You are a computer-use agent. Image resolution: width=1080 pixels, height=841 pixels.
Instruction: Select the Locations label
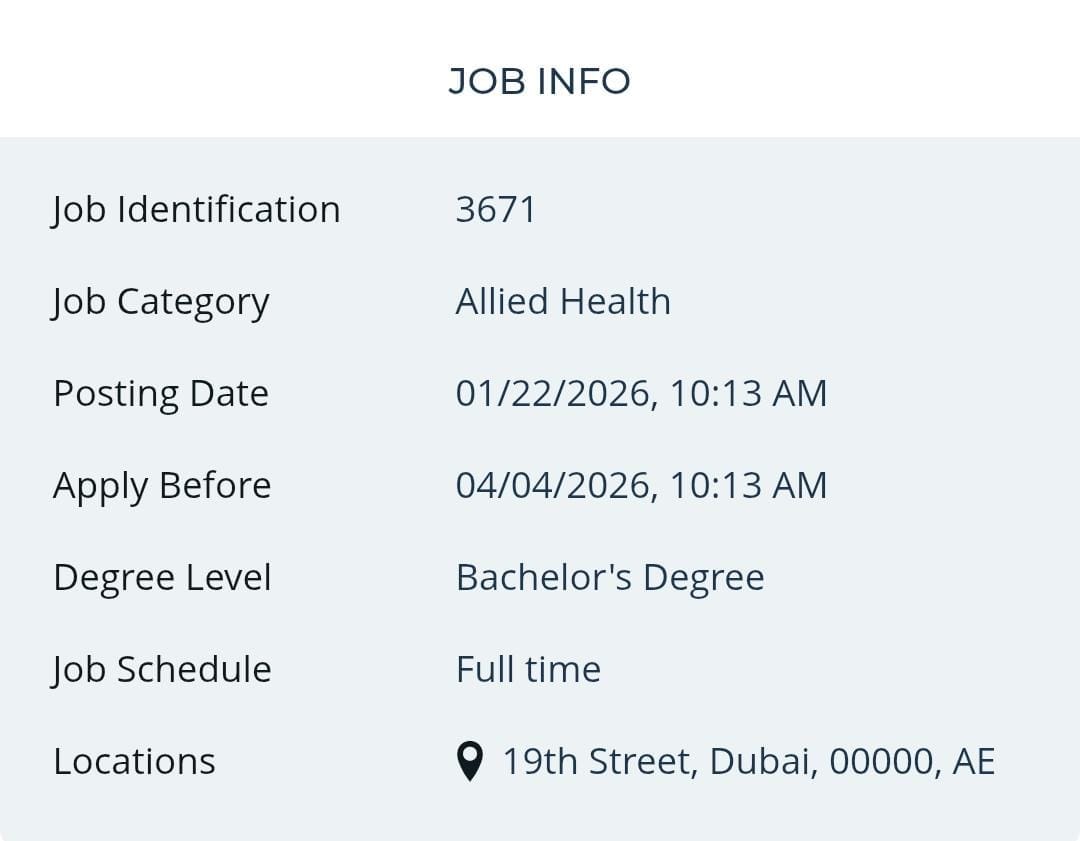pos(134,762)
